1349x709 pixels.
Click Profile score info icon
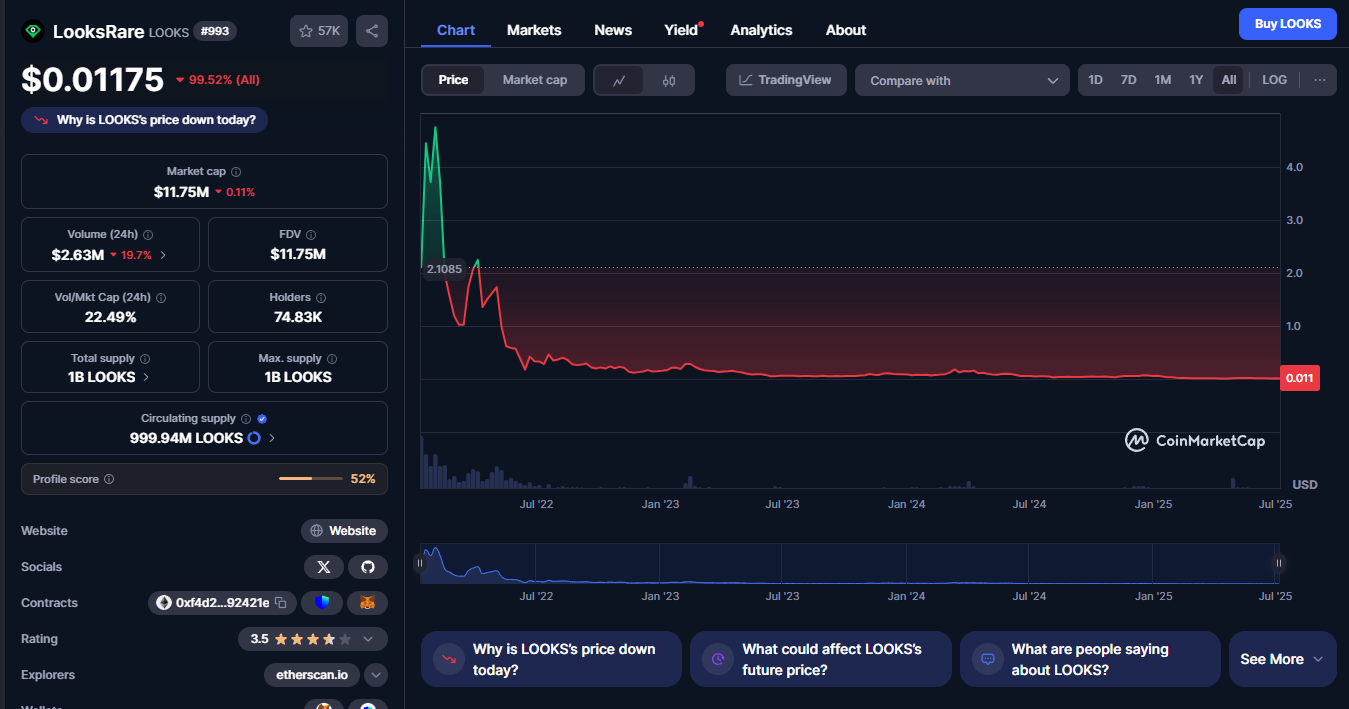[x=109, y=479]
